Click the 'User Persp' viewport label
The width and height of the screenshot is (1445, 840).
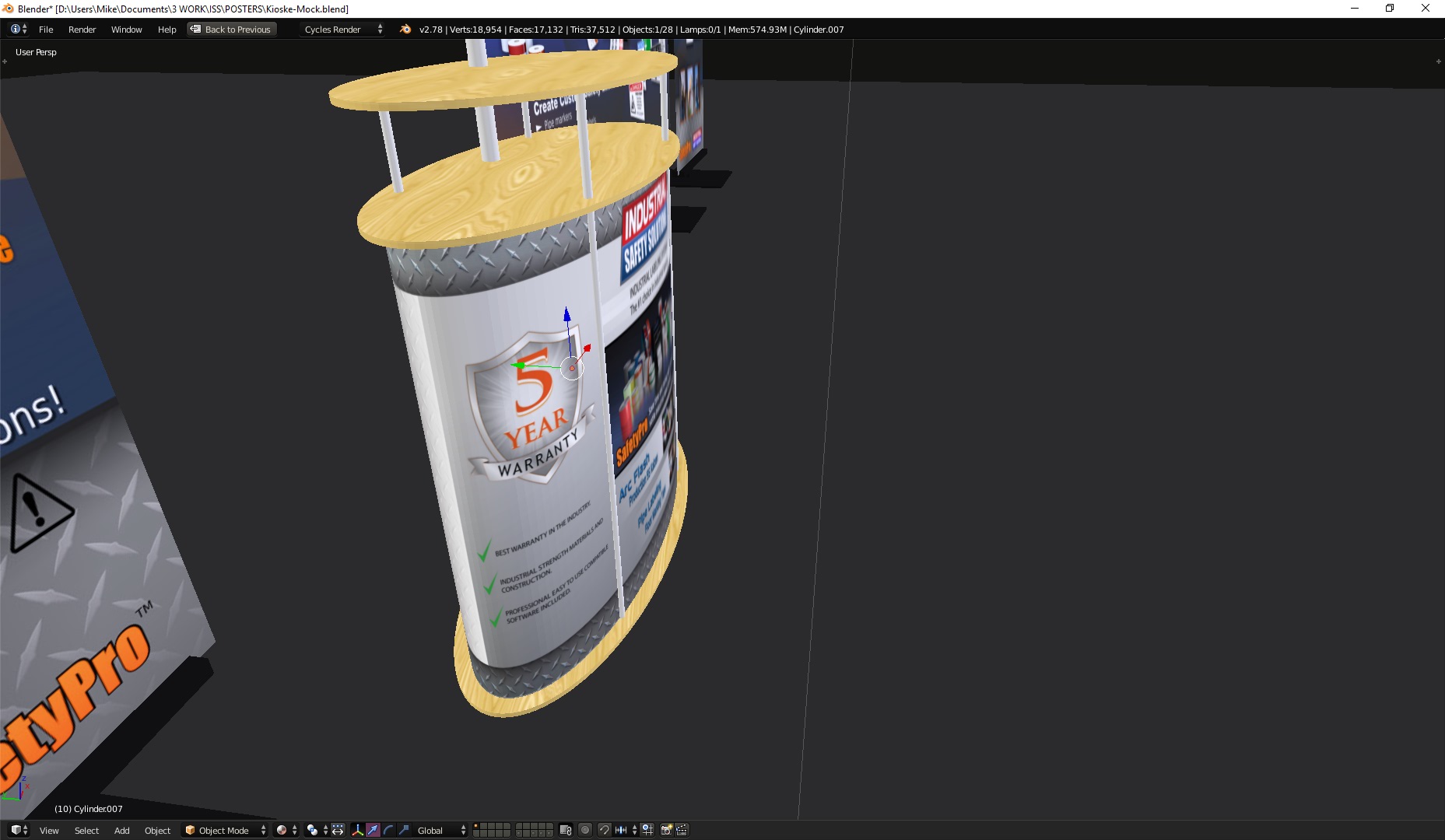tap(36, 52)
